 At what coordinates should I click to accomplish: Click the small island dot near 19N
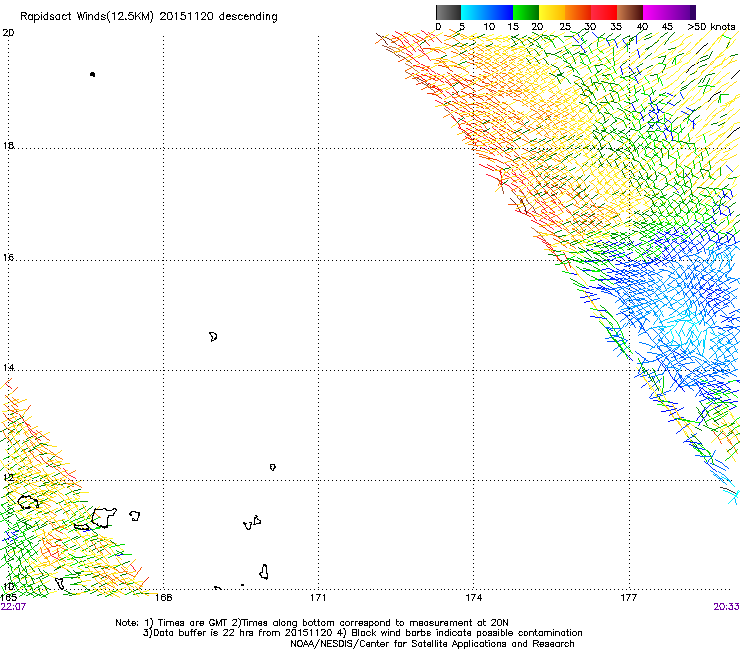92,74
